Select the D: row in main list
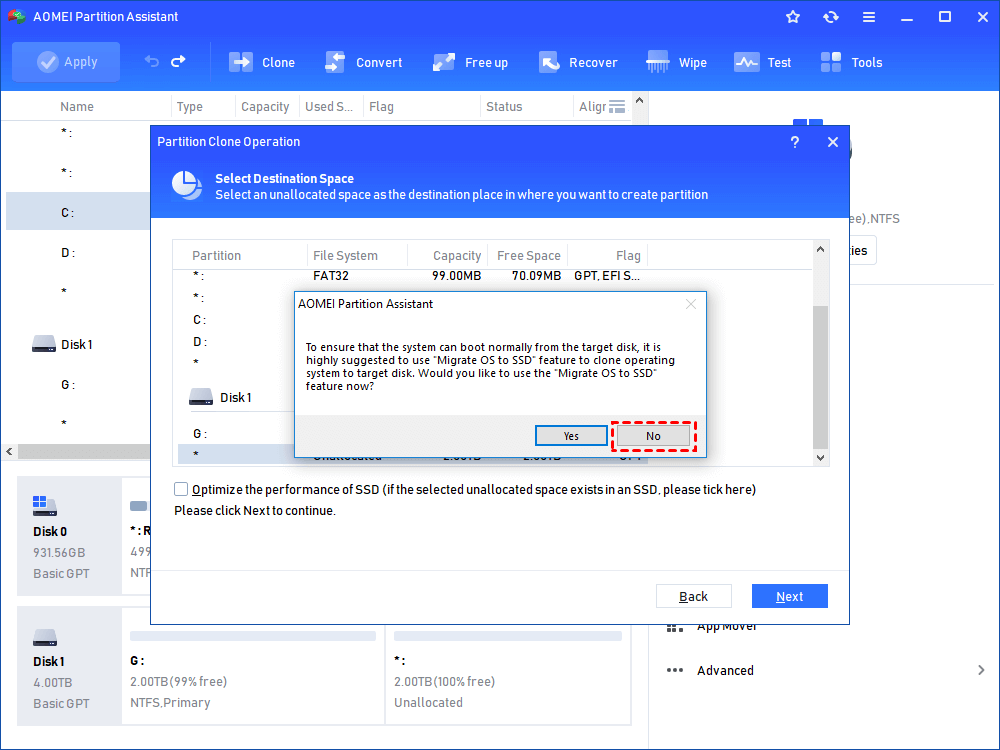Image resolution: width=1000 pixels, height=750 pixels. pyautogui.click(x=78, y=253)
